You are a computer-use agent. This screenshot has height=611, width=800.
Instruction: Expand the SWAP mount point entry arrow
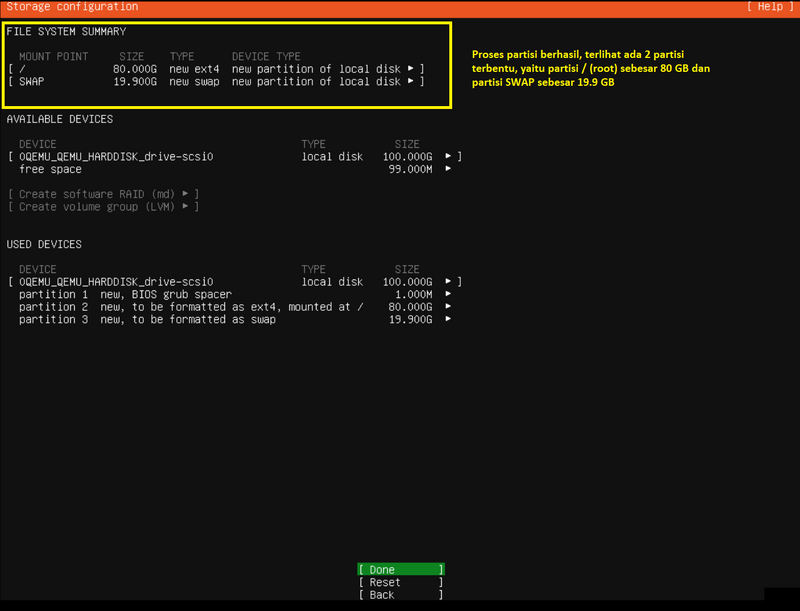pos(411,82)
